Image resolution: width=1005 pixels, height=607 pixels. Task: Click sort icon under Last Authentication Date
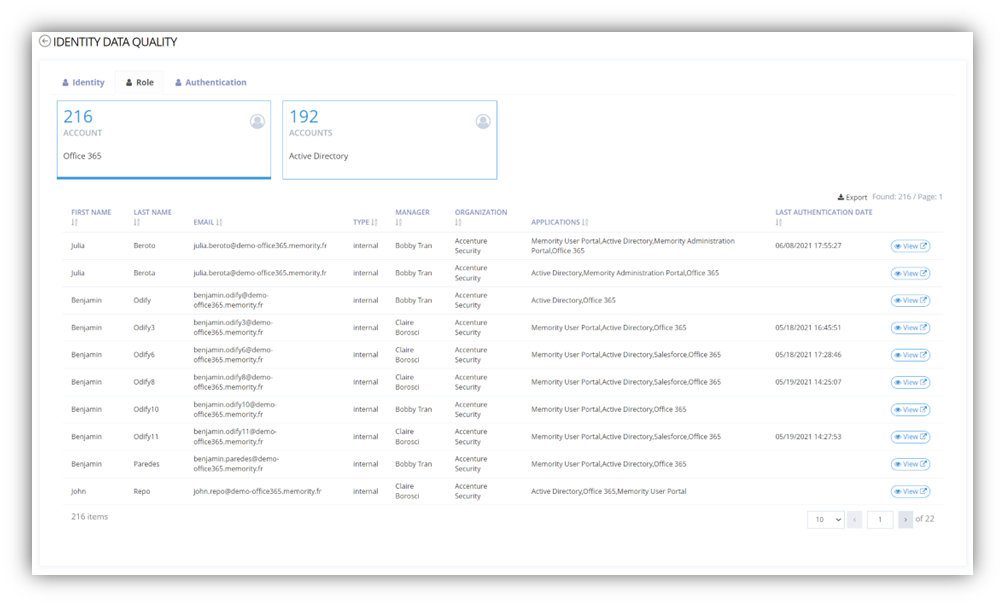coord(779,223)
